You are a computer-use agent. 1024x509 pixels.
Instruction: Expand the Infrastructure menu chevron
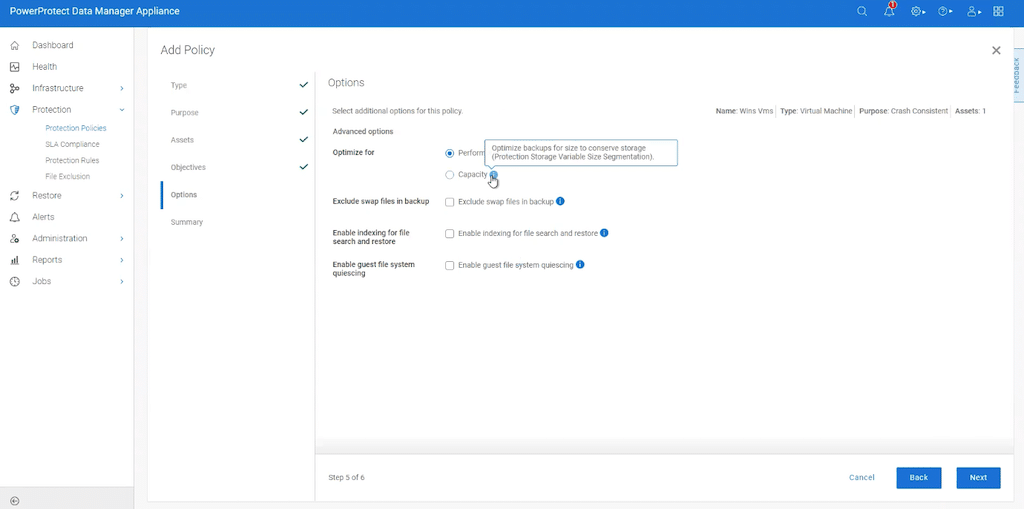(122, 88)
